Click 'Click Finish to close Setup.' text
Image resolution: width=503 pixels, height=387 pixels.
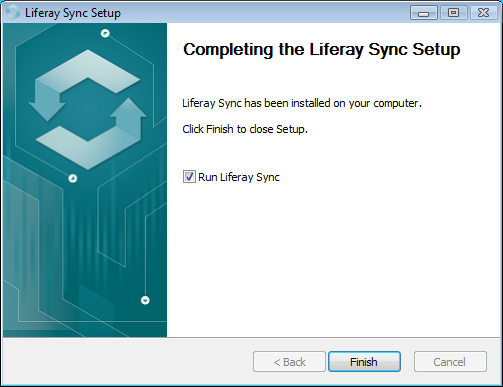coord(245,129)
